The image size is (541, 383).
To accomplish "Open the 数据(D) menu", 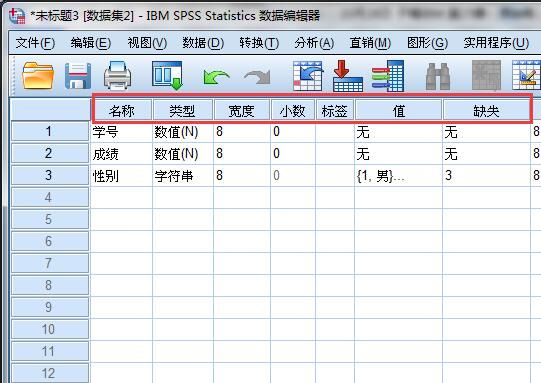I will pos(203,43).
